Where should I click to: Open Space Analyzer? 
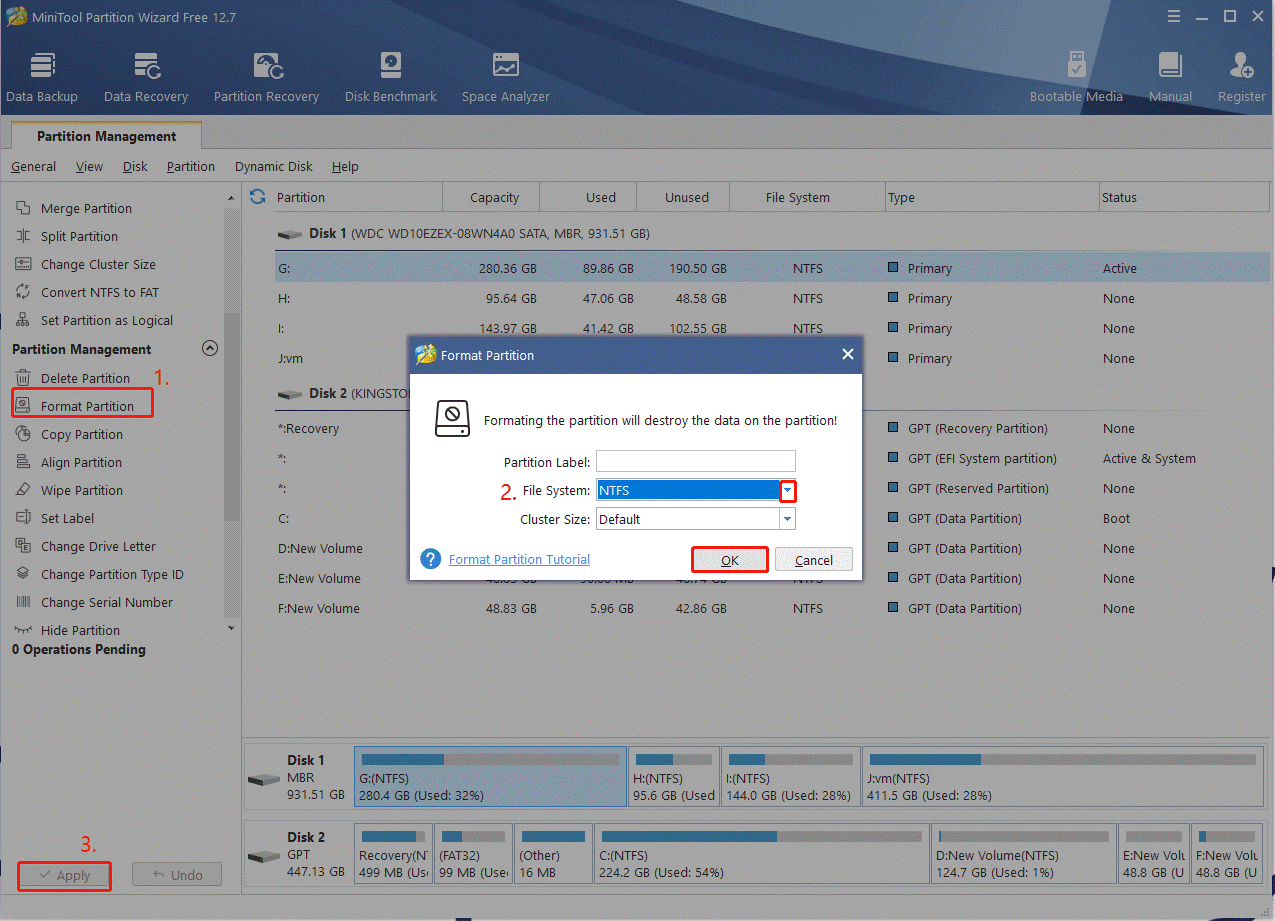click(506, 77)
